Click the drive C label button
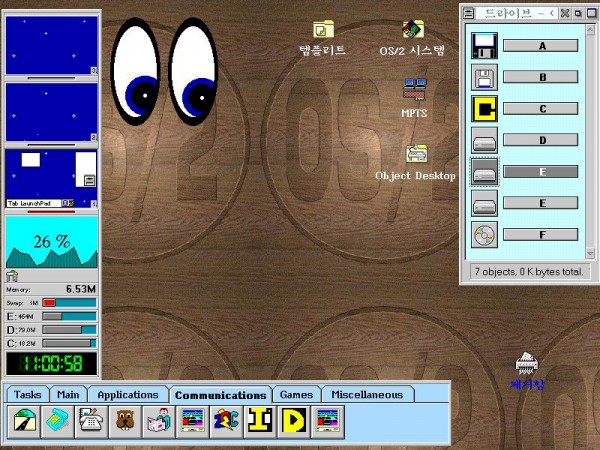The image size is (600, 450). (x=540, y=108)
